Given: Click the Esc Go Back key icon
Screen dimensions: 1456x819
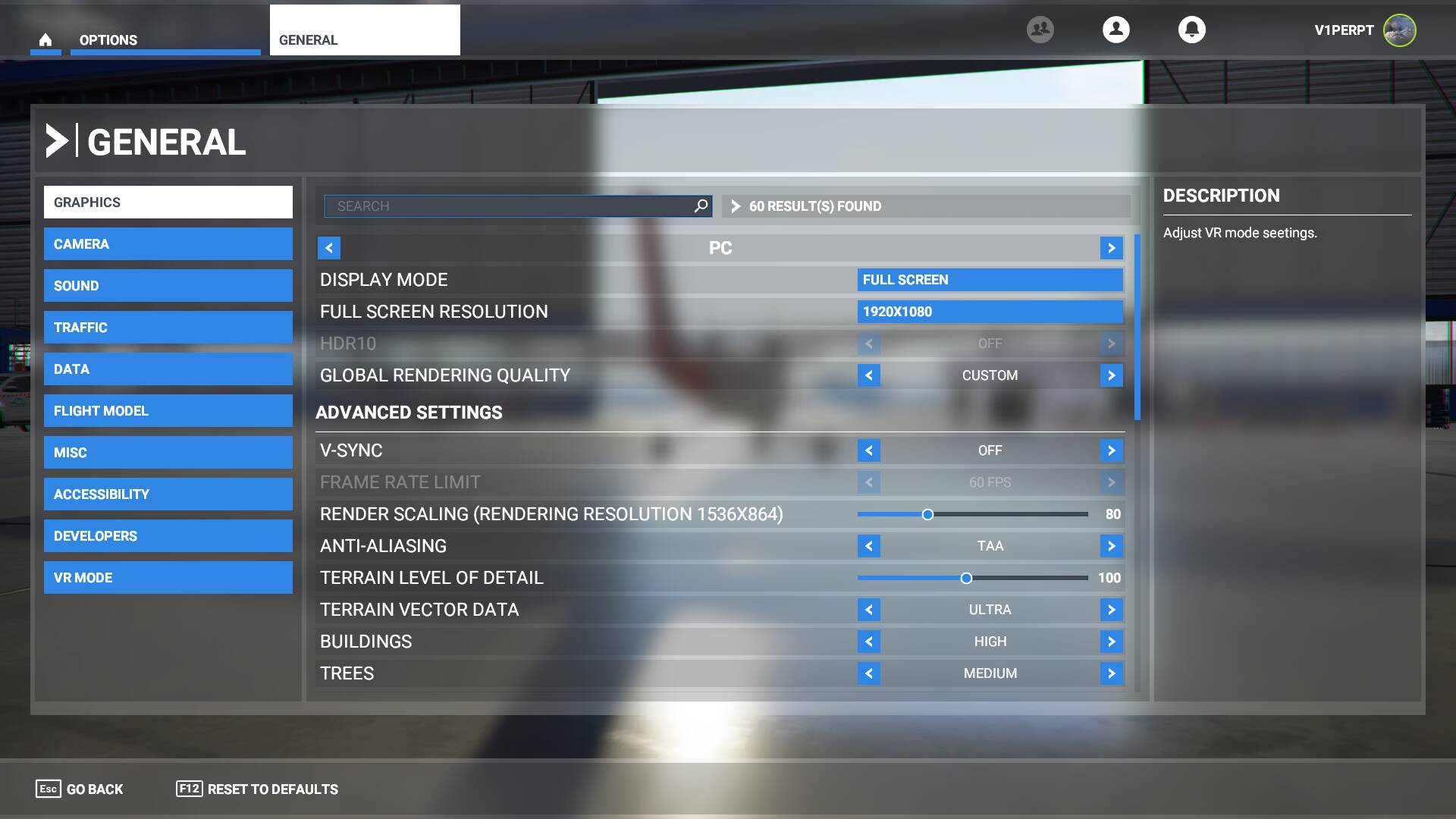Looking at the screenshot, I should [48, 789].
